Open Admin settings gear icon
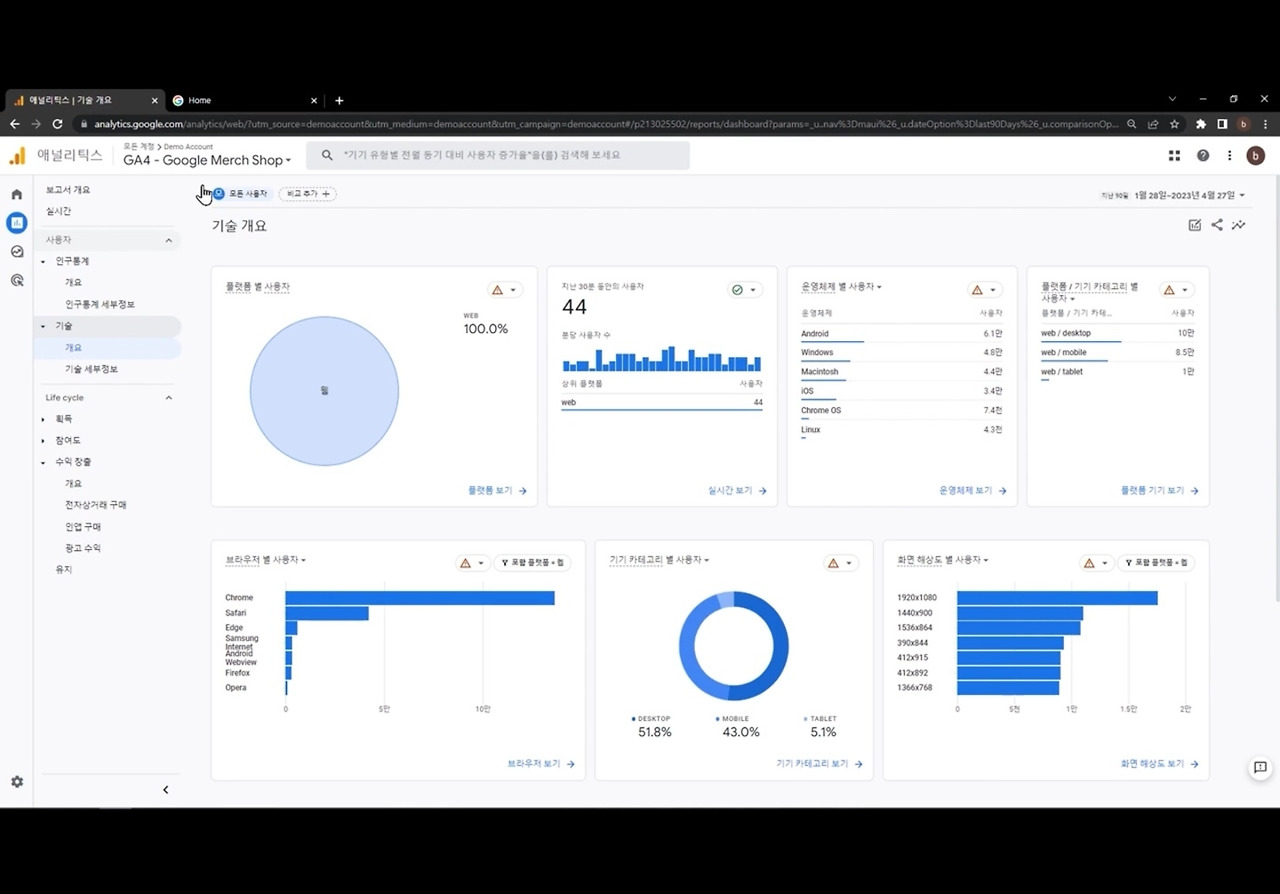This screenshot has width=1280, height=894. 16,782
